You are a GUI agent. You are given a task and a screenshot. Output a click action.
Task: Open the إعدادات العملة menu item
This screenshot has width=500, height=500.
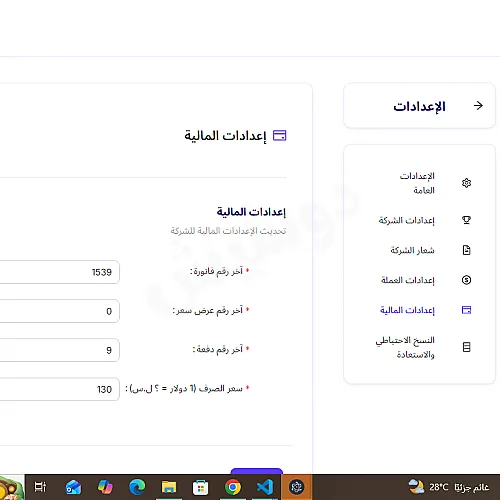pos(408,280)
